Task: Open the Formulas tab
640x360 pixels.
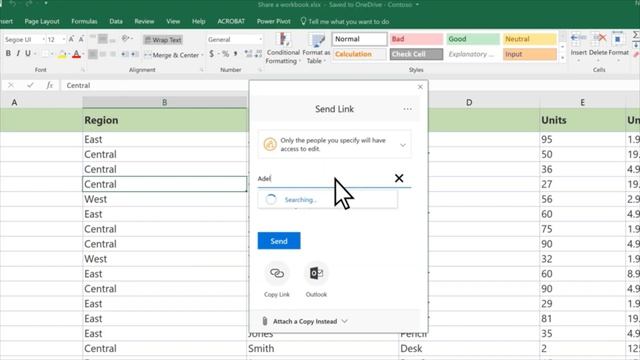Action: 84,21
